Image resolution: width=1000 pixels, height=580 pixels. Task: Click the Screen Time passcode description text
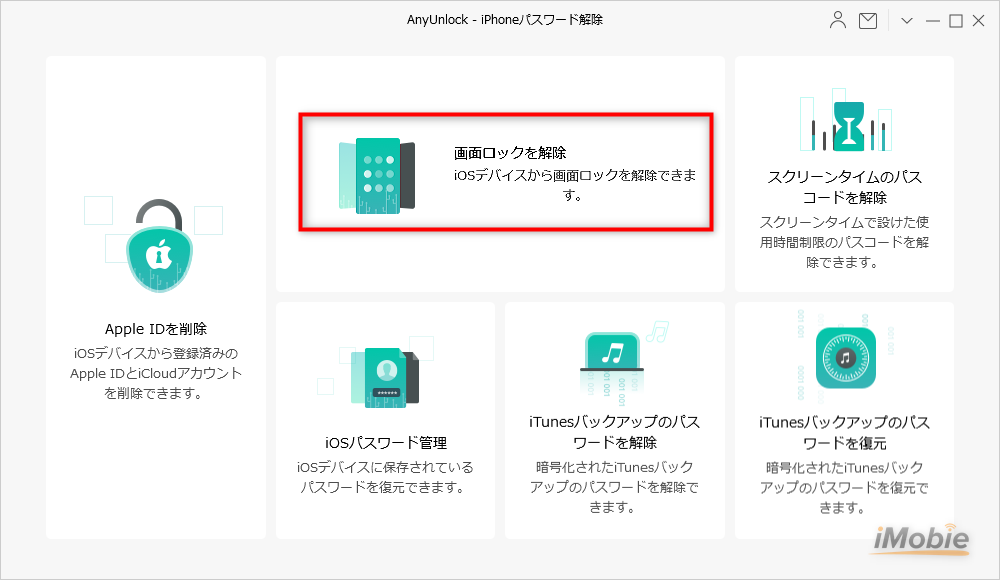(x=844, y=242)
